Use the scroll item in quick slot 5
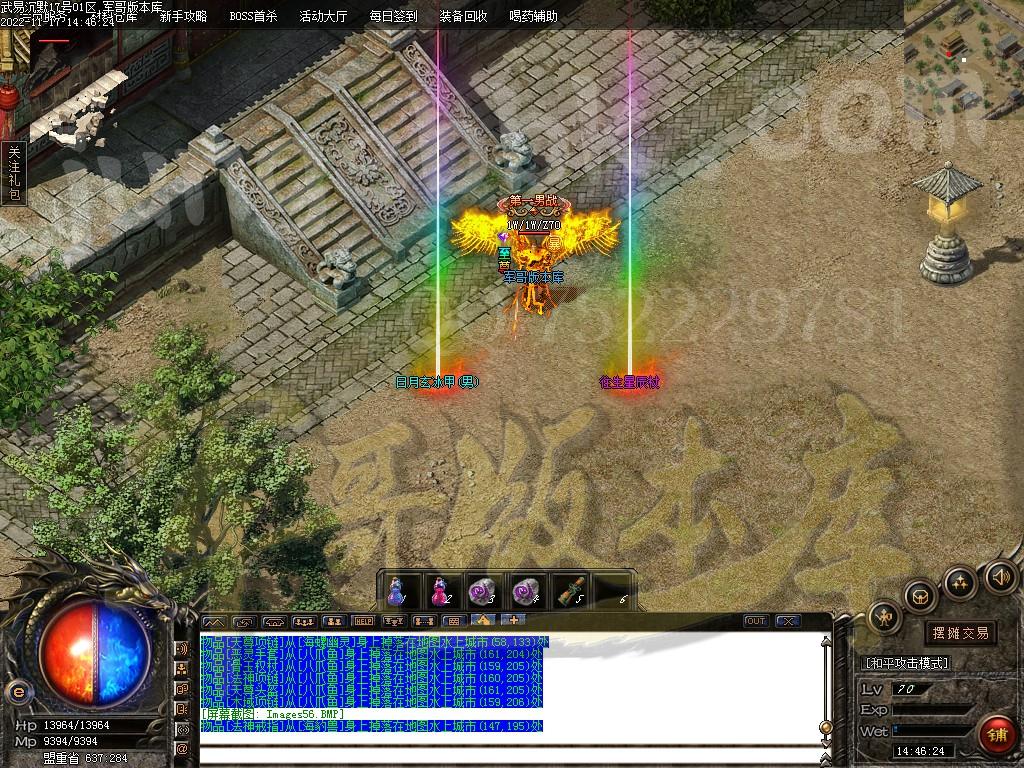The image size is (1024, 768). pos(570,590)
